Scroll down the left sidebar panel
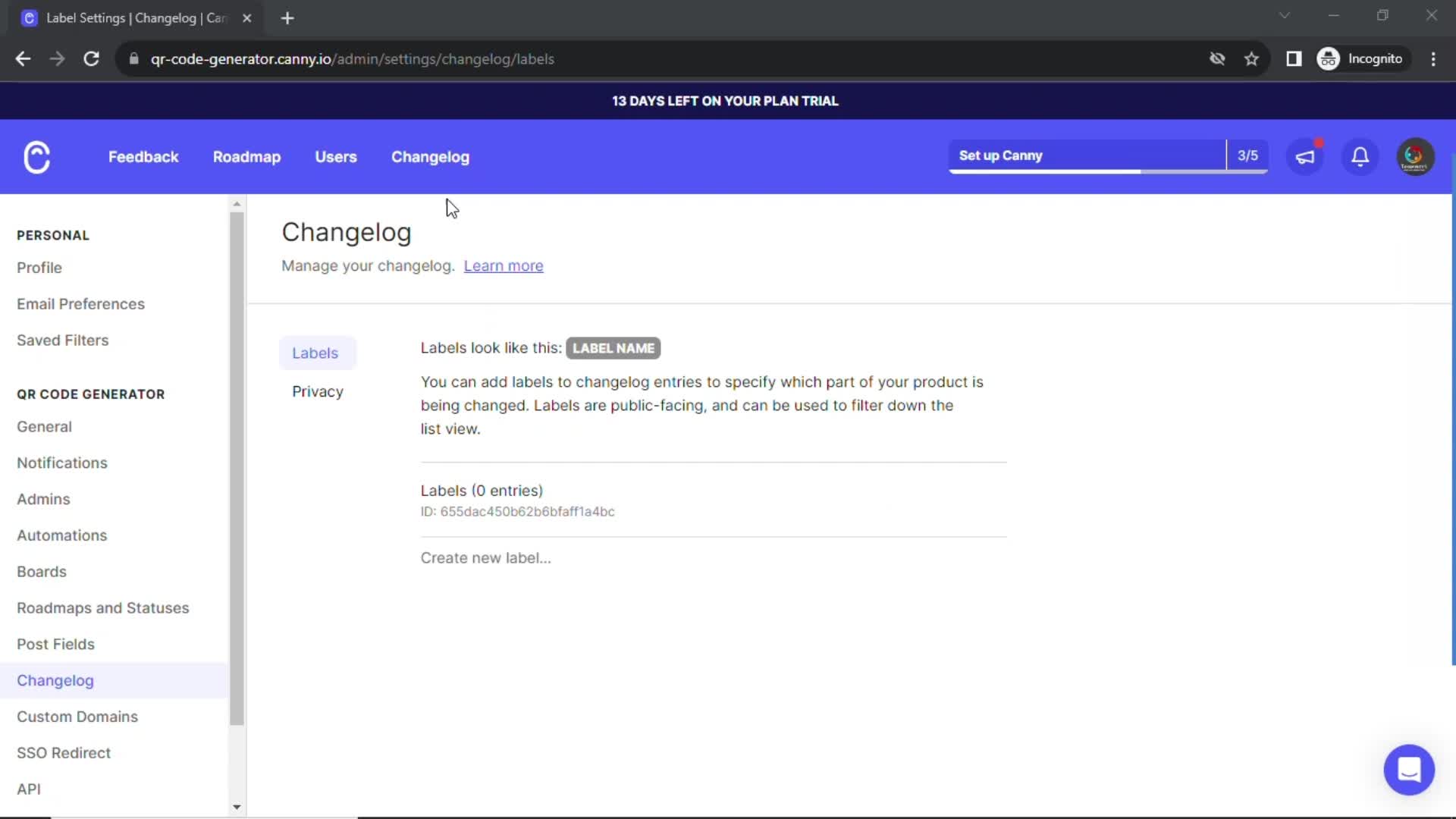 tap(237, 807)
